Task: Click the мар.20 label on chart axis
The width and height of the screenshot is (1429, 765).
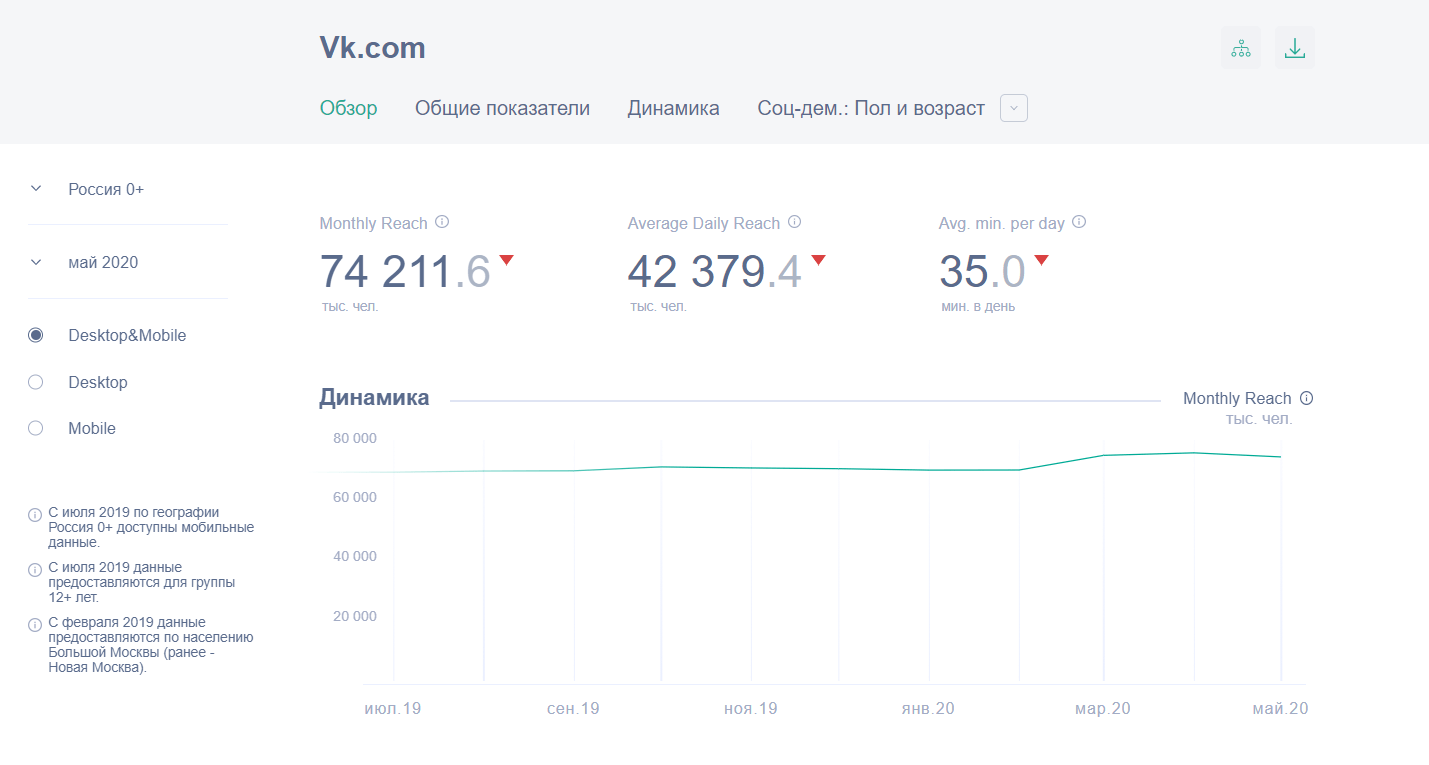Action: click(x=1102, y=708)
